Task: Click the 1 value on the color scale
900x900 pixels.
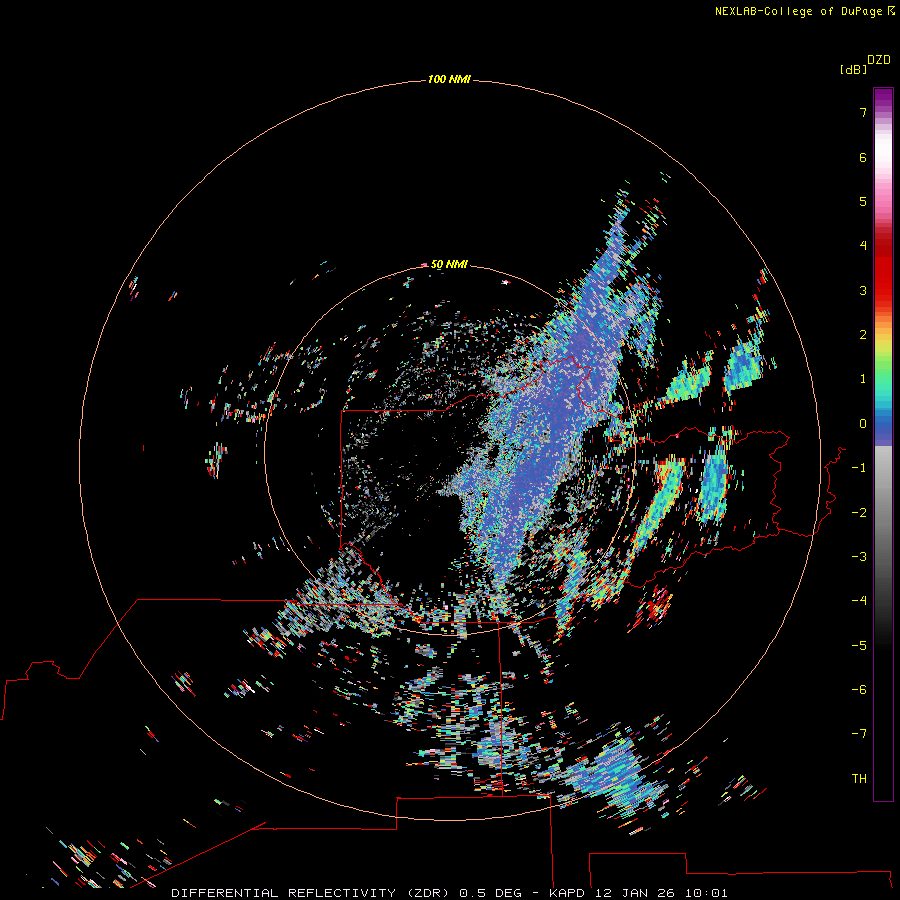Action: 863,379
